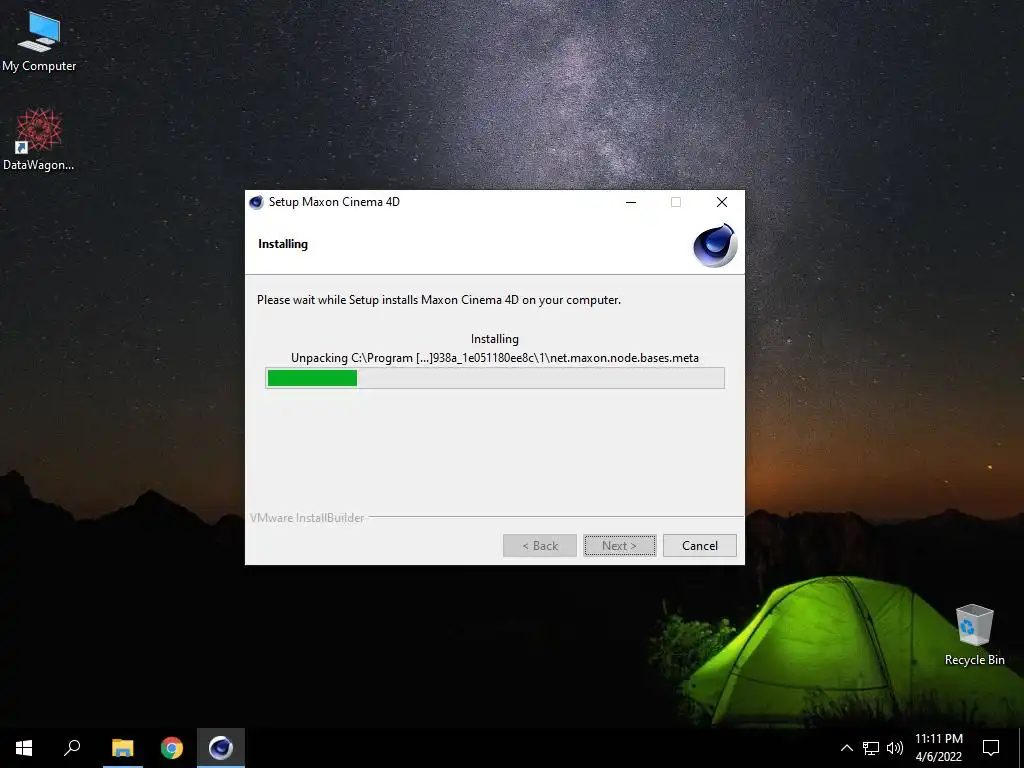
Task: Click the Cinema 4D logo in installer header
Action: click(x=715, y=245)
